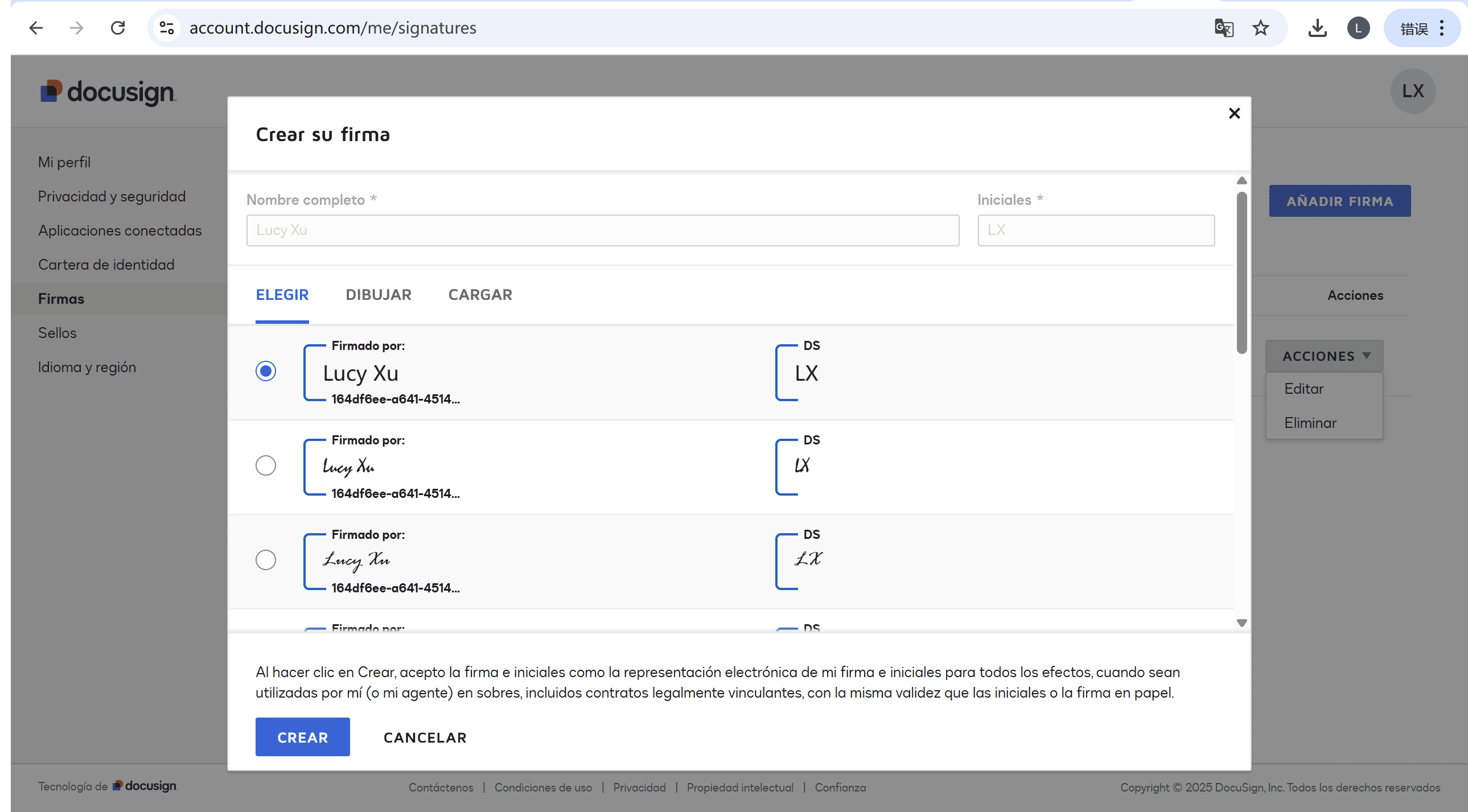Click the Nombre completo input field
Image resolution: width=1468 pixels, height=812 pixels.
point(603,230)
